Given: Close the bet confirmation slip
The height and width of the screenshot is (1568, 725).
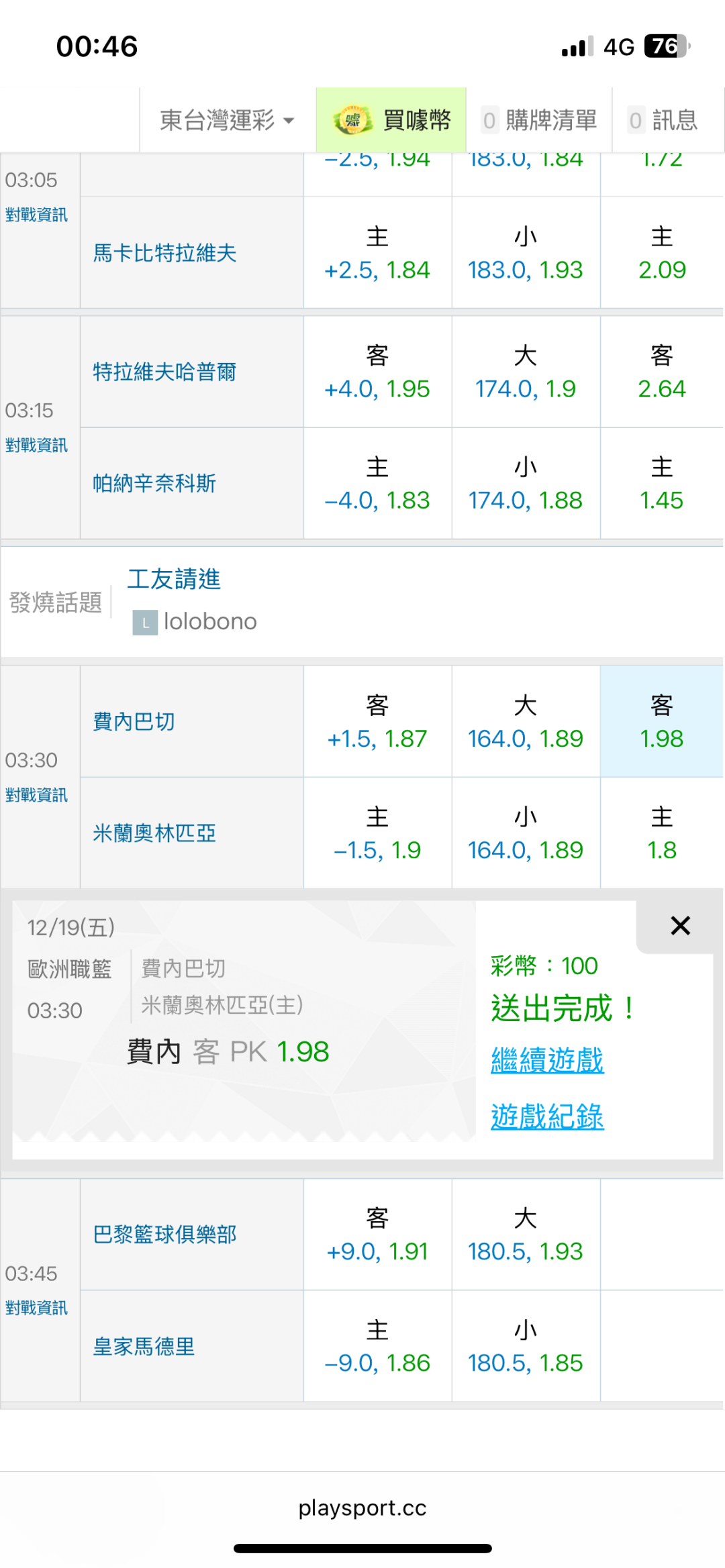Looking at the screenshot, I should coord(680,926).
